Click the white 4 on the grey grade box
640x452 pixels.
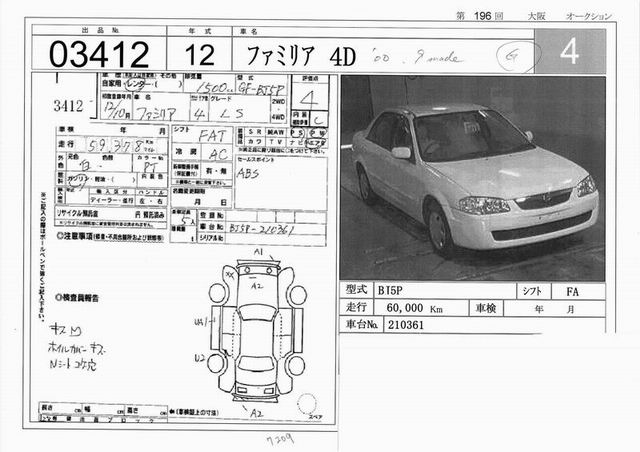569,51
